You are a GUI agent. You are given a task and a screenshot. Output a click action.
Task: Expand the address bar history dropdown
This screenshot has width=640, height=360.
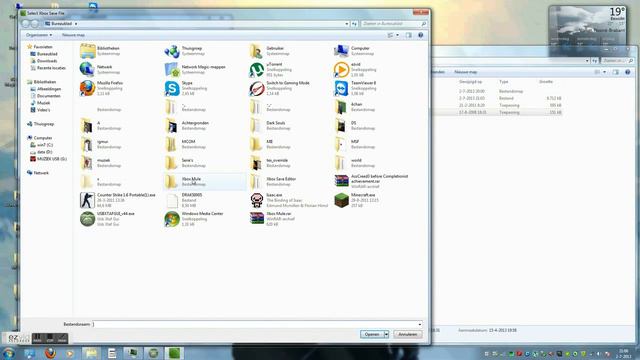(x=347, y=24)
